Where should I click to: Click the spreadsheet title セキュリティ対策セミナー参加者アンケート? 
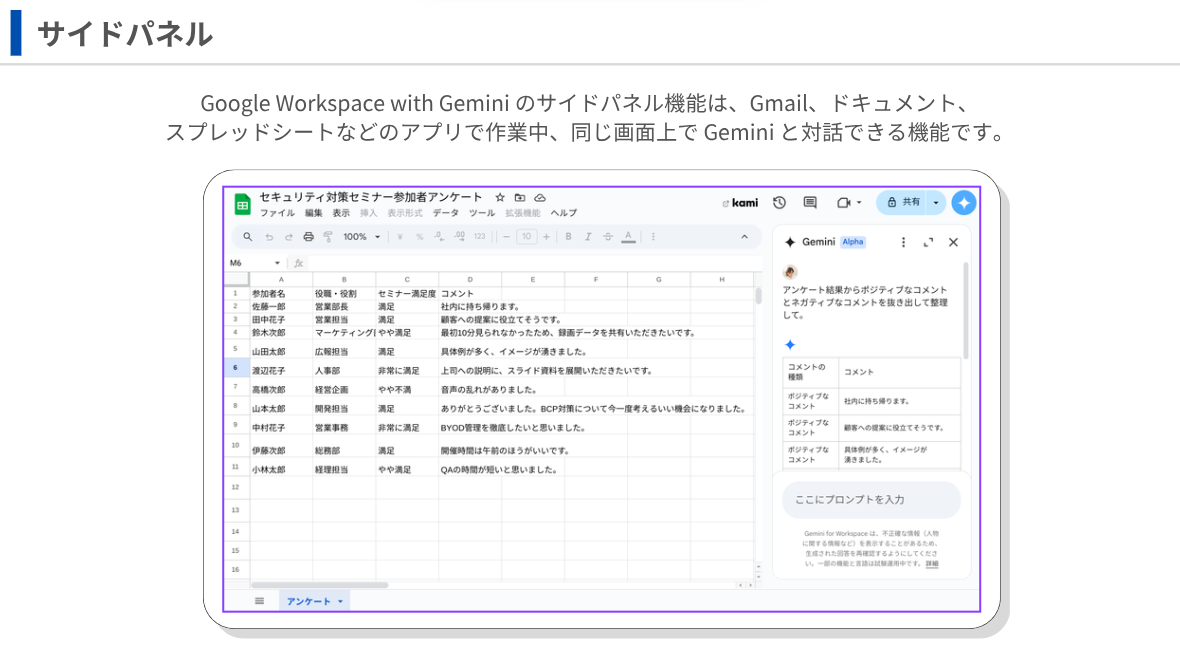point(371,197)
